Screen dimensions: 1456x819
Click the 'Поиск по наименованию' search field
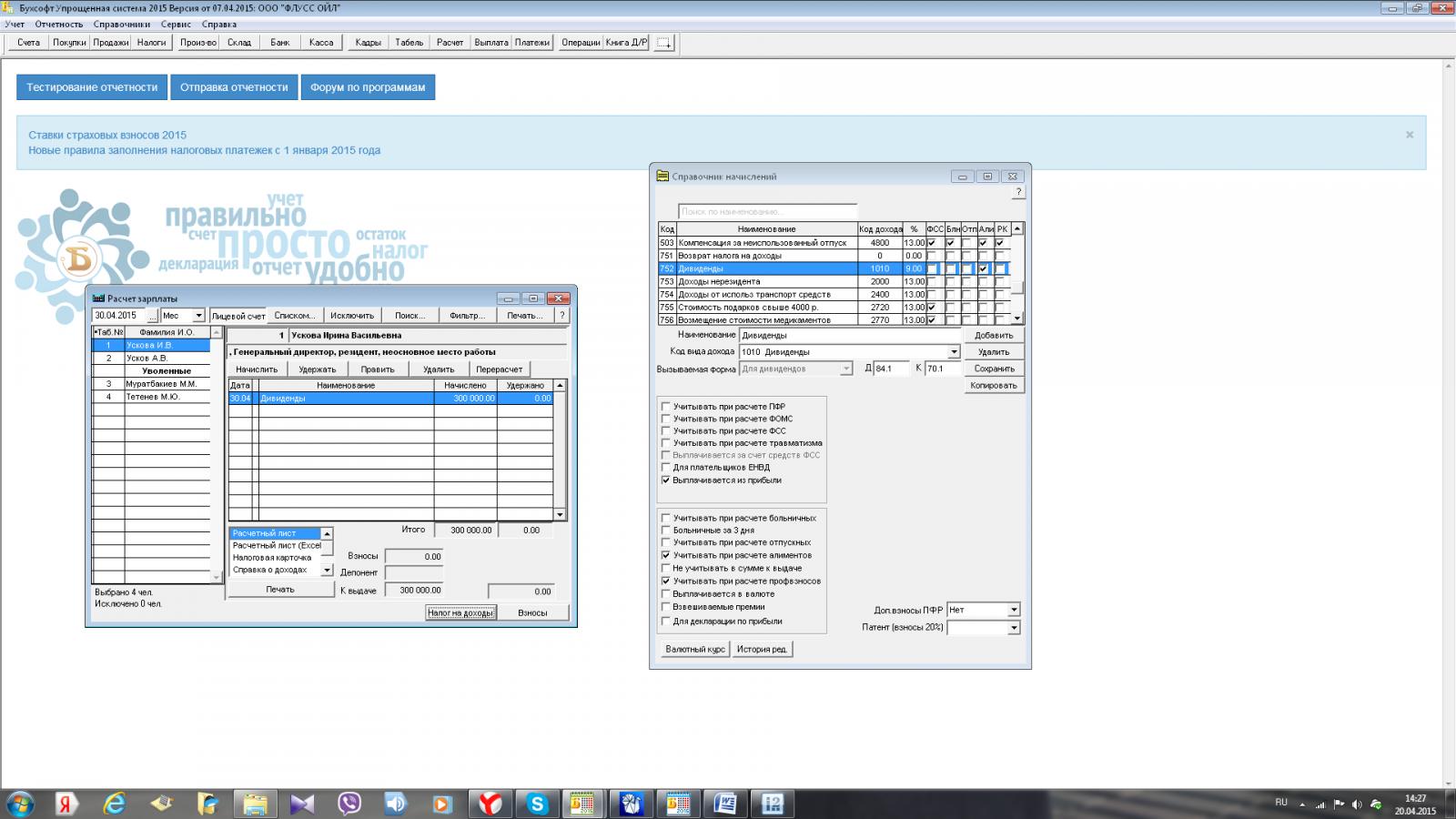[767, 211]
